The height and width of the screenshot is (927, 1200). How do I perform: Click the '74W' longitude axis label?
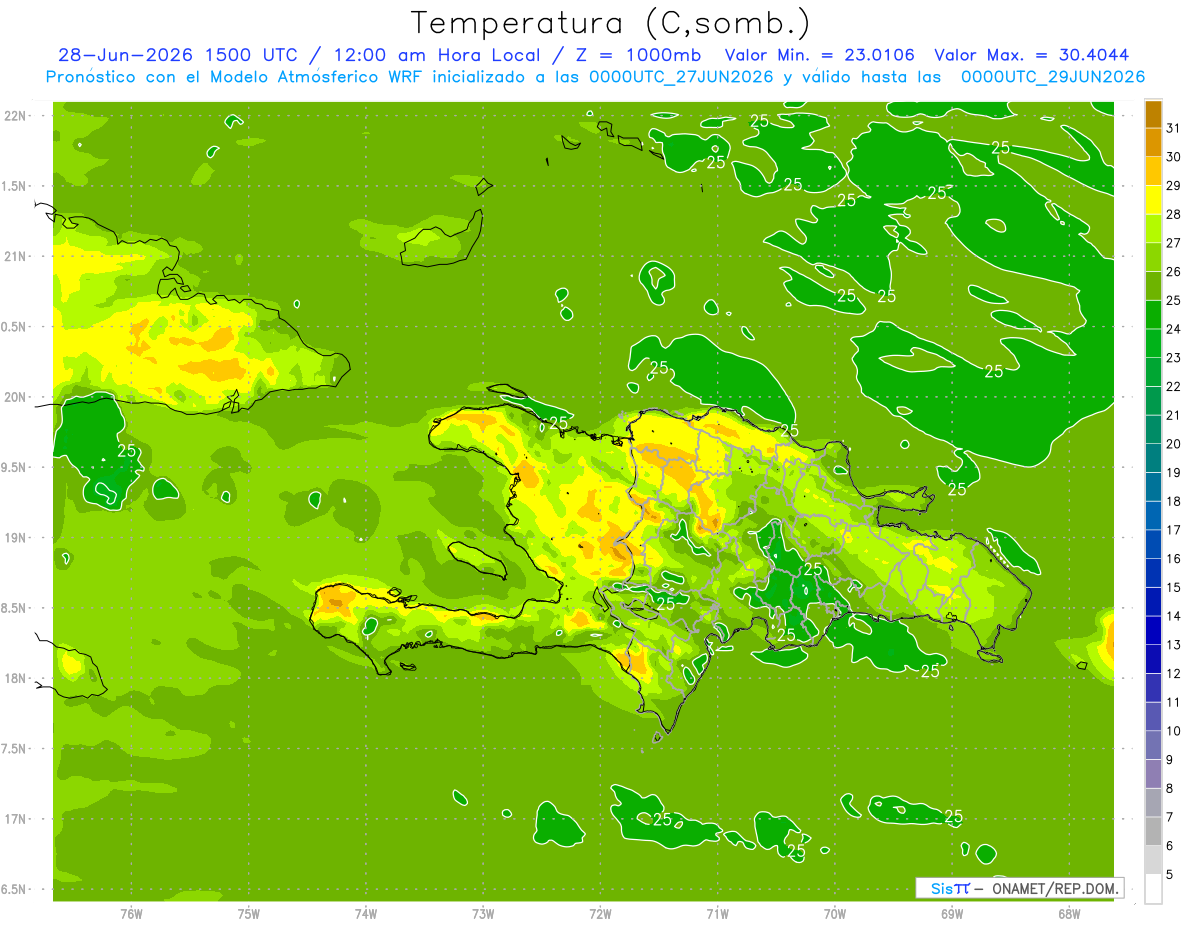coord(366,914)
